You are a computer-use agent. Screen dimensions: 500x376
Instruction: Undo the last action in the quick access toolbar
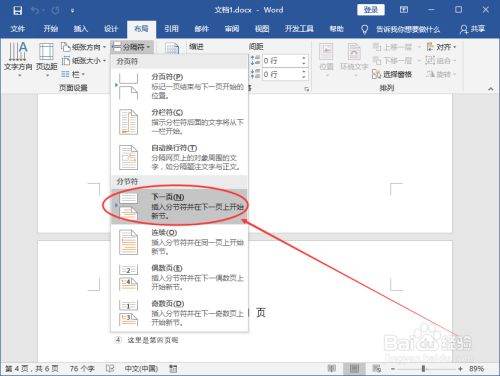coord(35,11)
